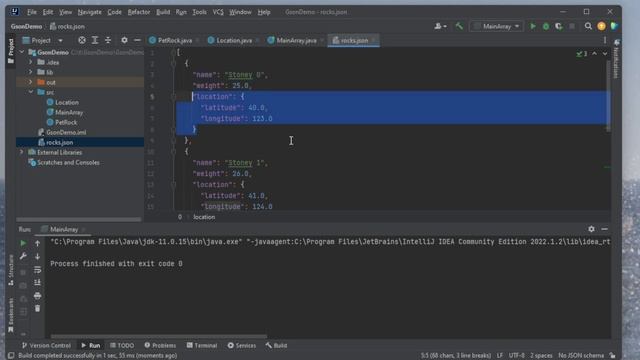Rerun MainArray from the Run panel
Screen dimensions: 640x360
[23, 243]
